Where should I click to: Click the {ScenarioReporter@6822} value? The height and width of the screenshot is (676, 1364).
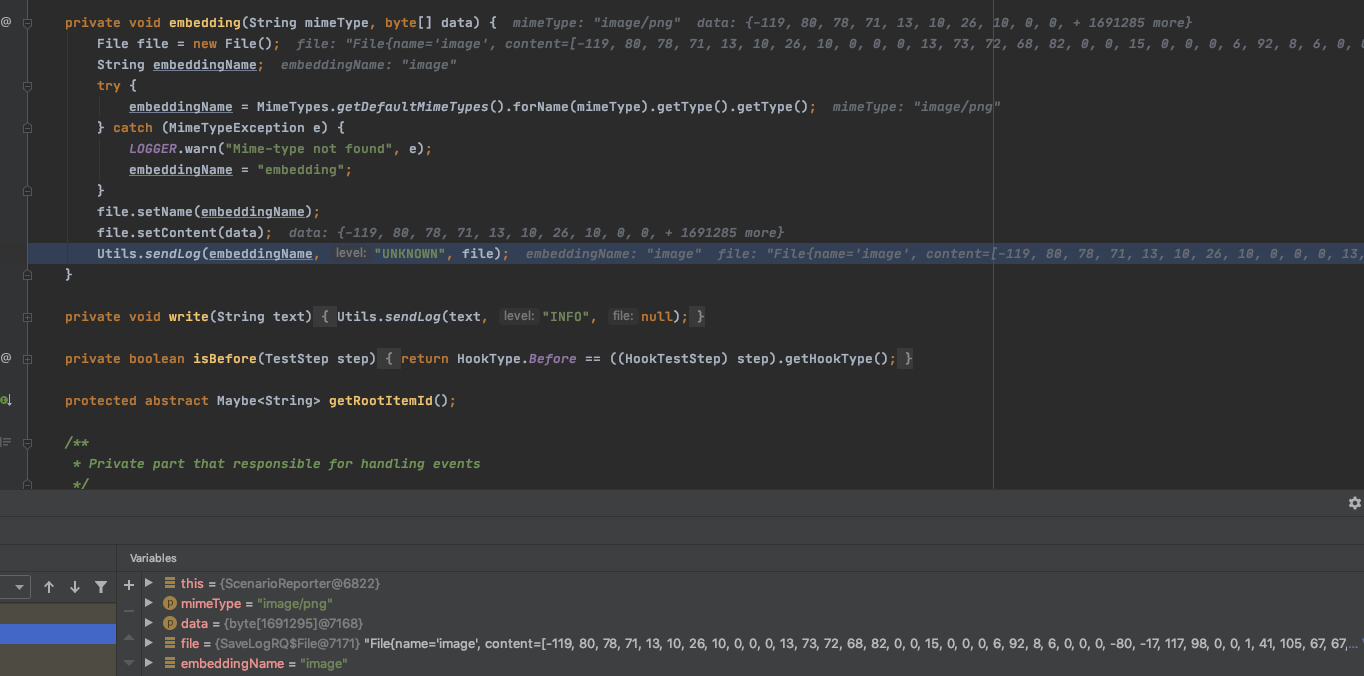pyautogui.click(x=300, y=583)
